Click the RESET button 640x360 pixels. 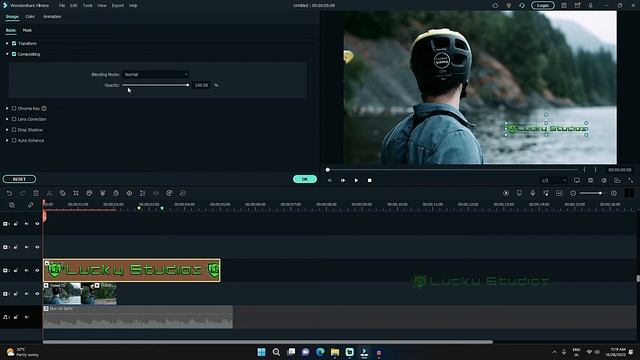coord(19,179)
